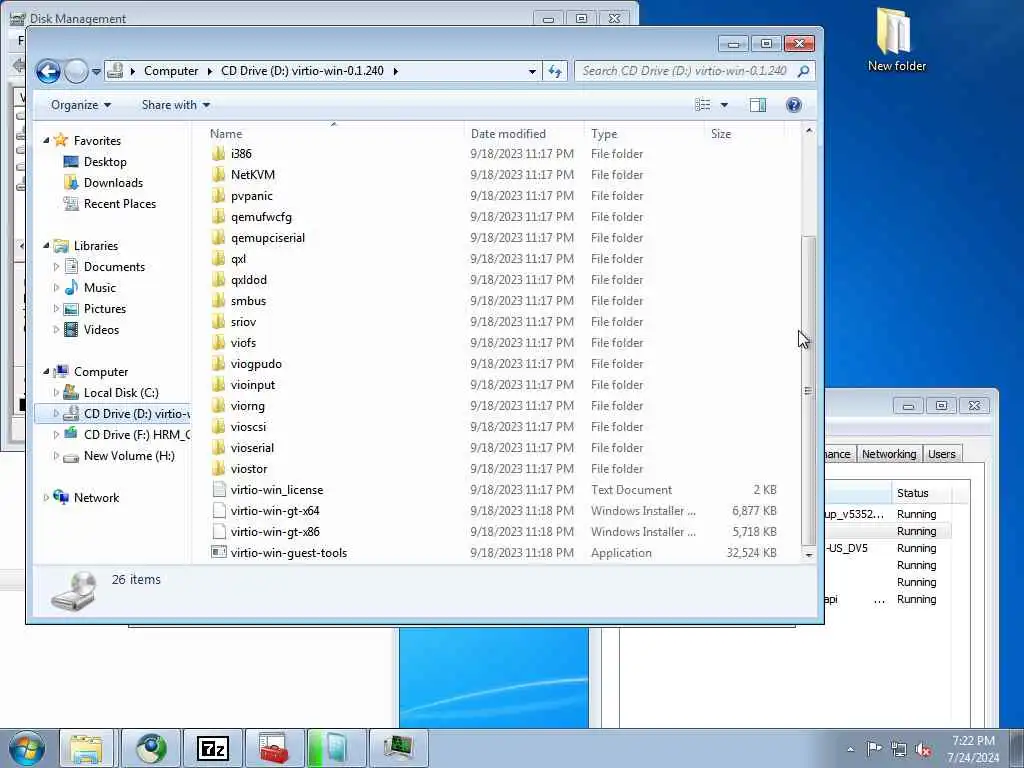Select Desktop in Favorites
This screenshot has height=768, width=1024.
click(104, 162)
